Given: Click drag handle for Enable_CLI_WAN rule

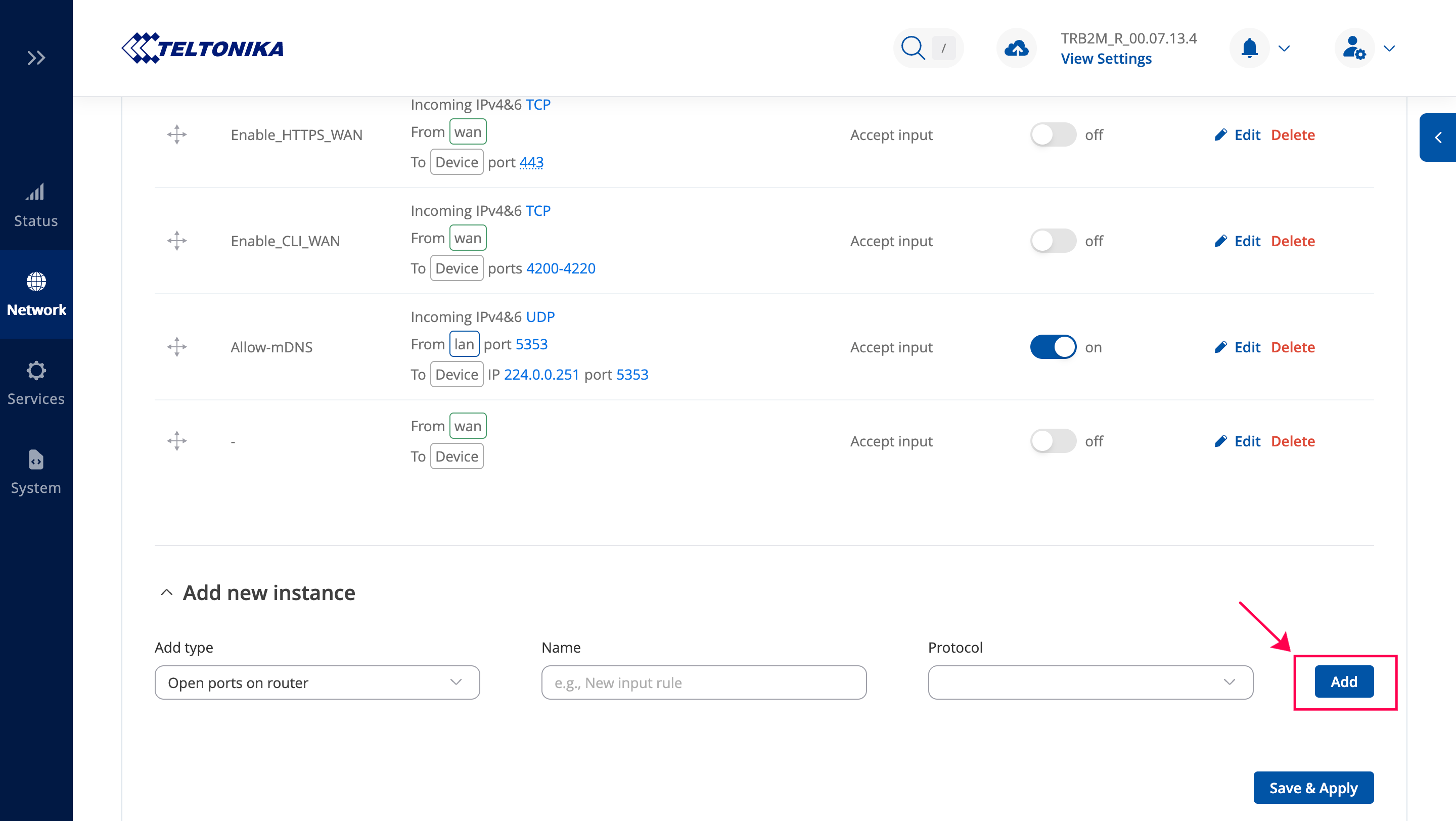Looking at the screenshot, I should point(177,241).
